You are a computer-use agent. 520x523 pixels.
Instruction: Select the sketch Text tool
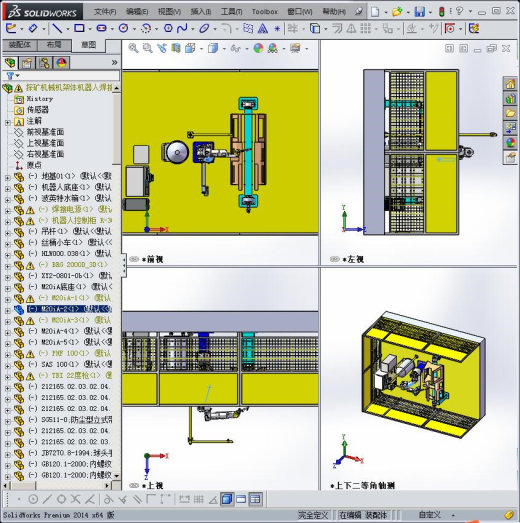pos(263,29)
